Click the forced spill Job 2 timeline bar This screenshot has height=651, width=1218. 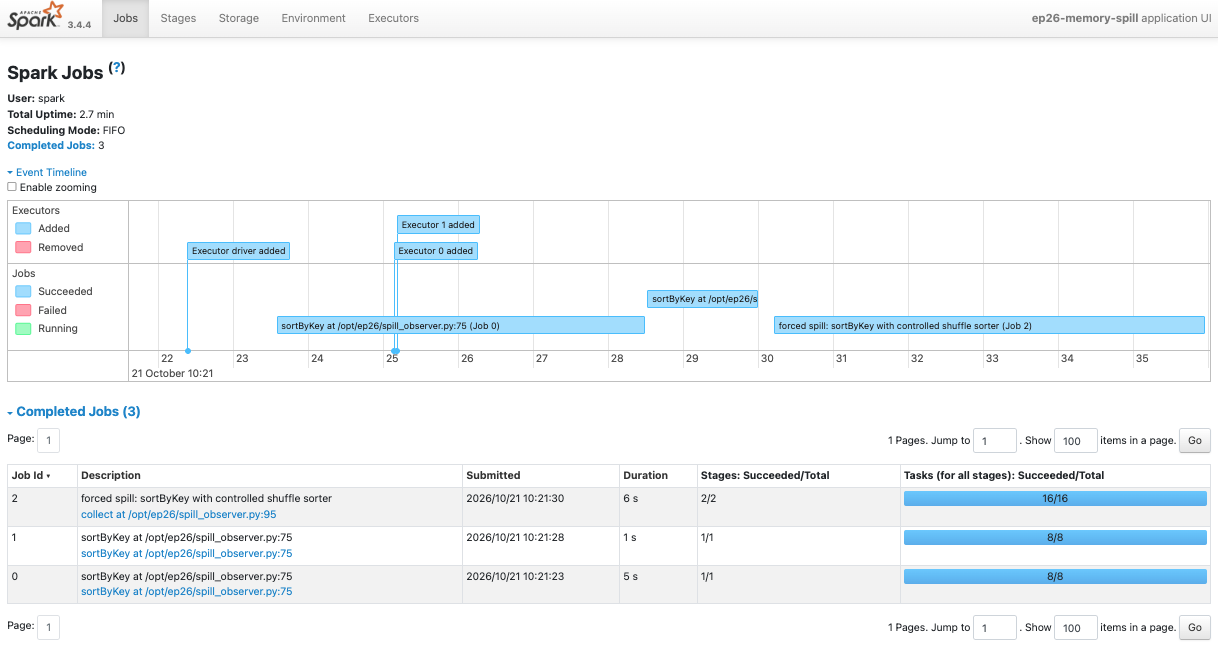coord(989,325)
